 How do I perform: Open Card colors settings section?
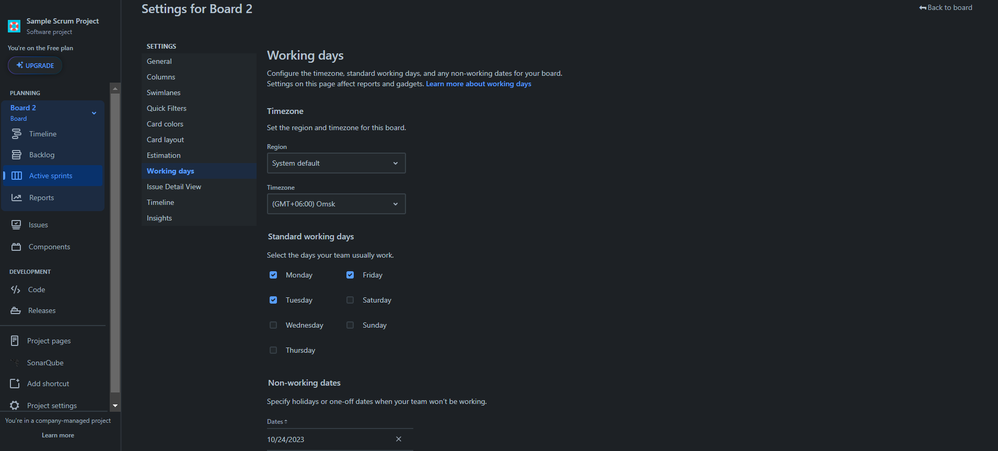click(199, 124)
